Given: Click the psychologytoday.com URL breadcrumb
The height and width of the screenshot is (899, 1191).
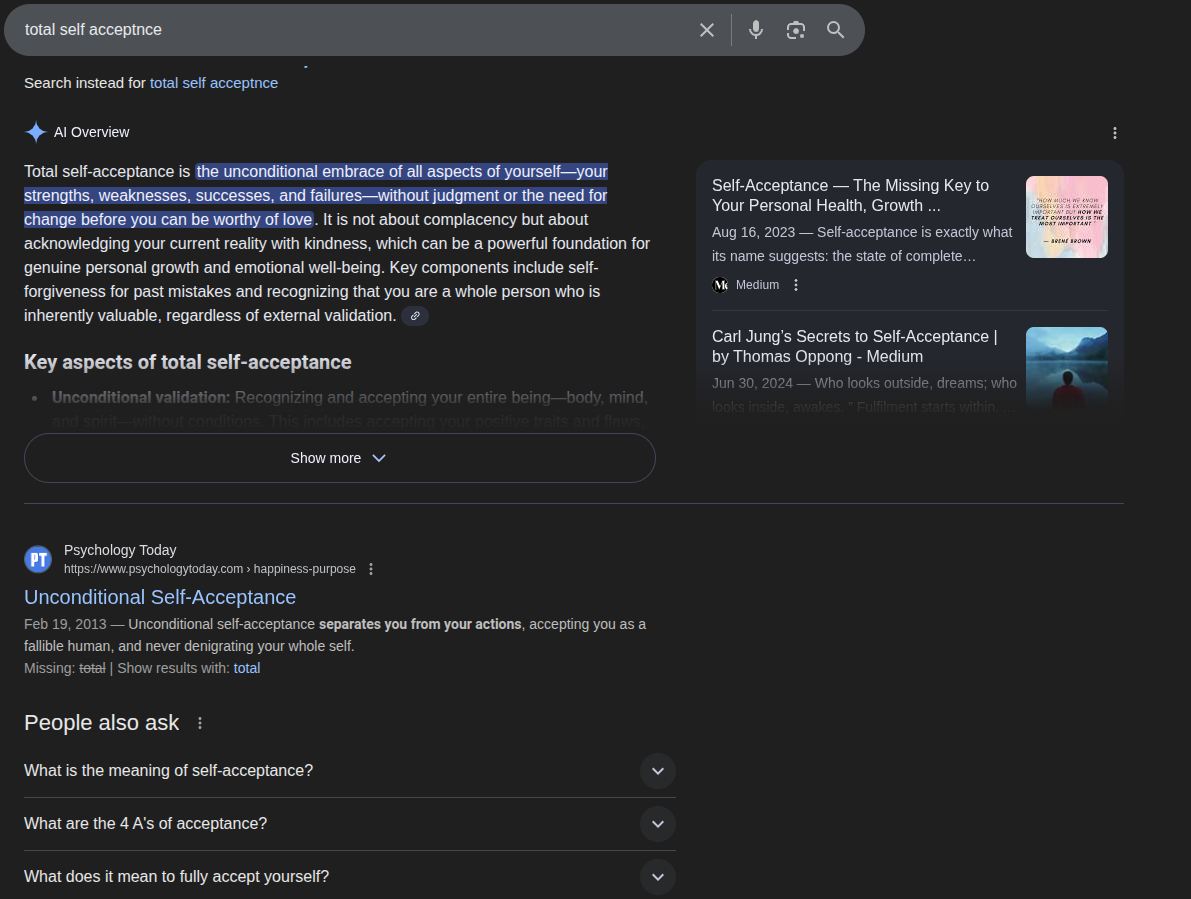Looking at the screenshot, I should [210, 569].
